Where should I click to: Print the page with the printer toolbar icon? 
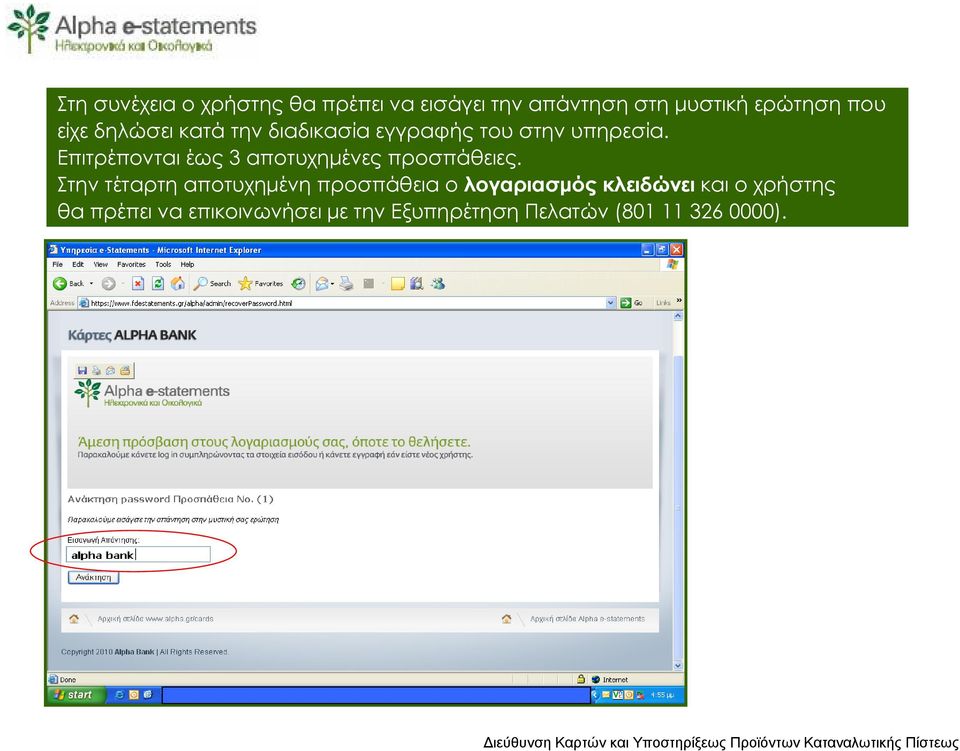(347, 283)
